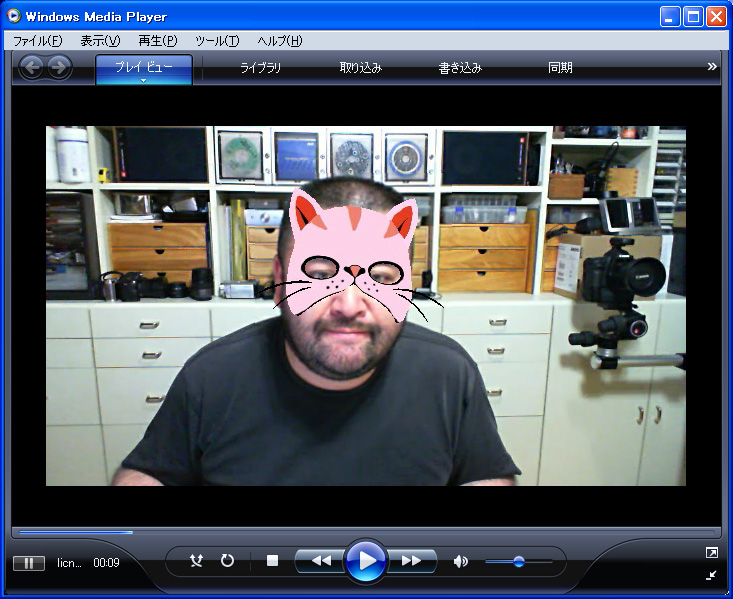The height and width of the screenshot is (599, 733).
Task: Click the Next (fast forward) button
Action: coord(411,561)
